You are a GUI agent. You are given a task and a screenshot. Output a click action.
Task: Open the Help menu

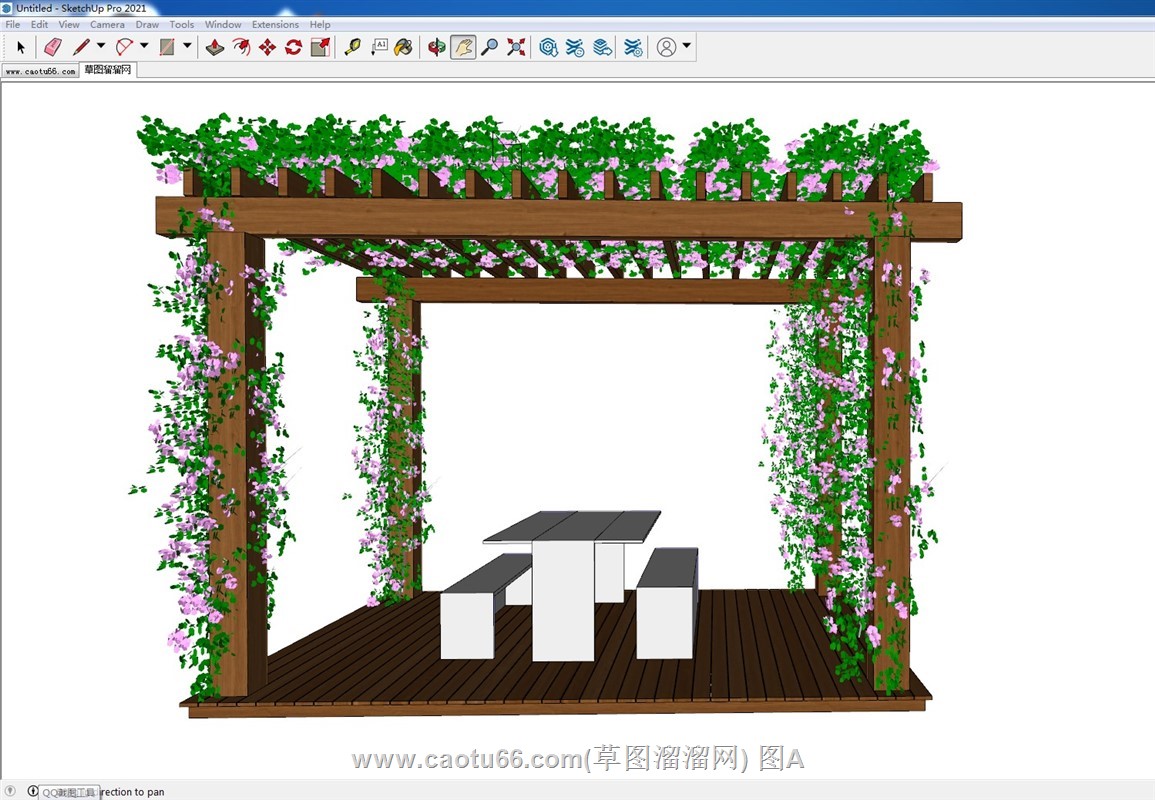(x=320, y=24)
